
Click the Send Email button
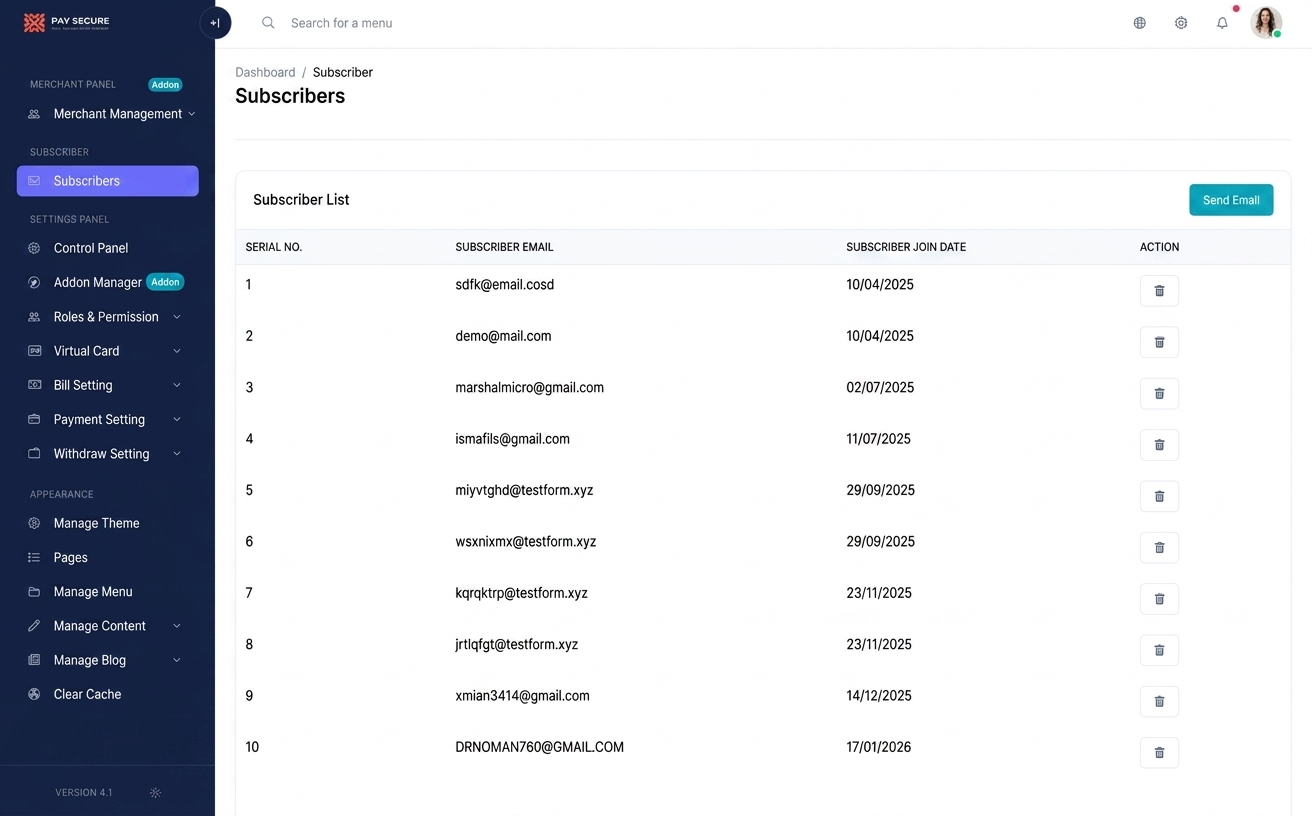pyautogui.click(x=1231, y=200)
